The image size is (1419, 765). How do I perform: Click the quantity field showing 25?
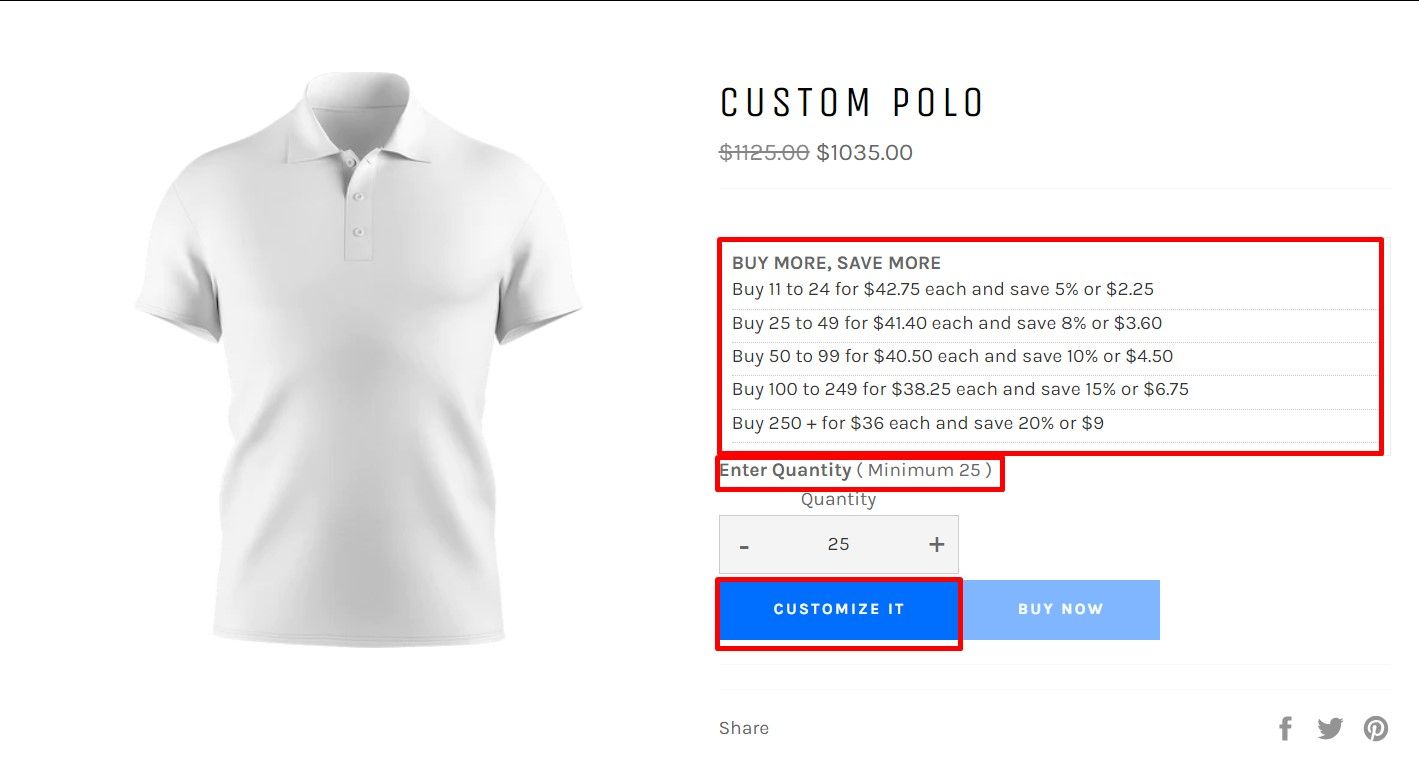[838, 545]
